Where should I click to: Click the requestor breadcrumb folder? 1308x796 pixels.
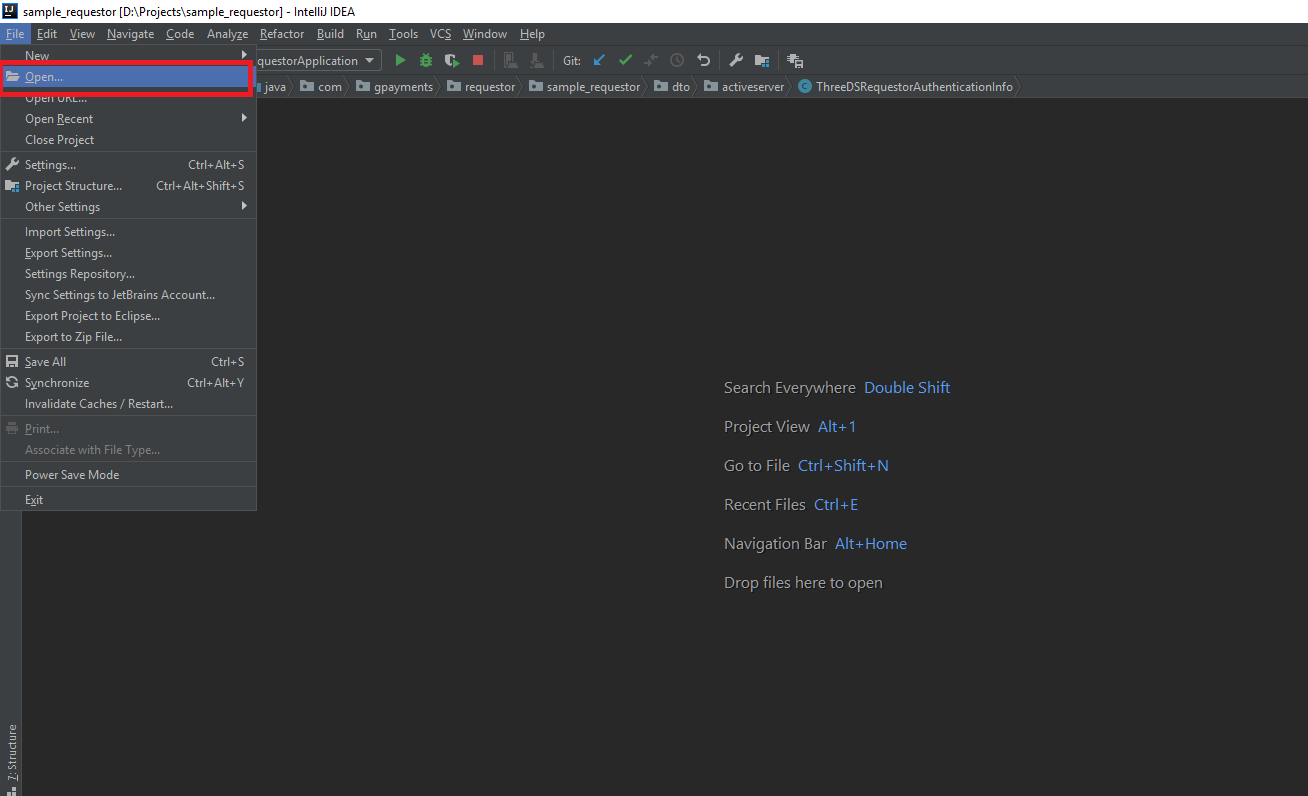coord(481,87)
